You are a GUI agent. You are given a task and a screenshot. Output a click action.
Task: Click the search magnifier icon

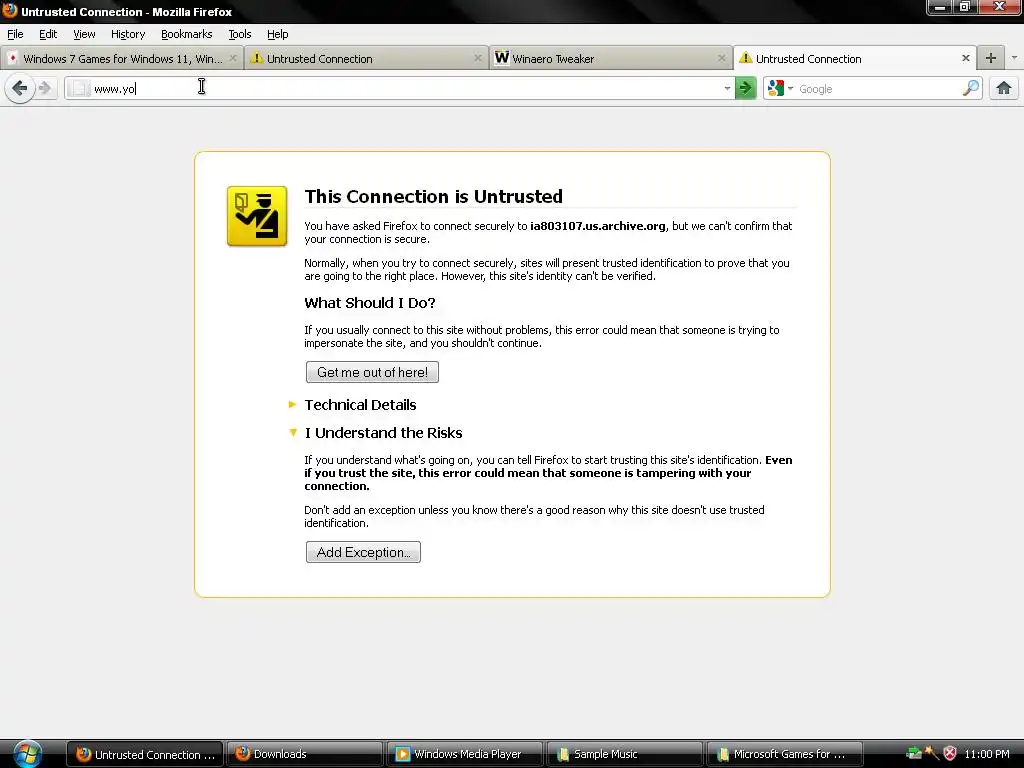[x=971, y=88]
